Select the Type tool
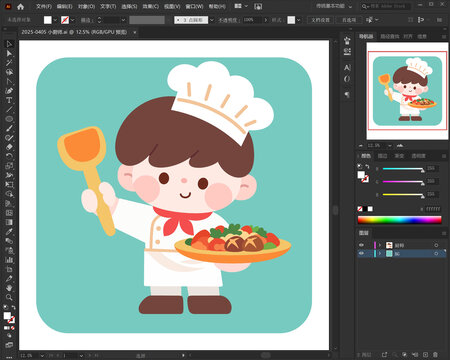Screen dimensions: 450x360 pos(9,100)
